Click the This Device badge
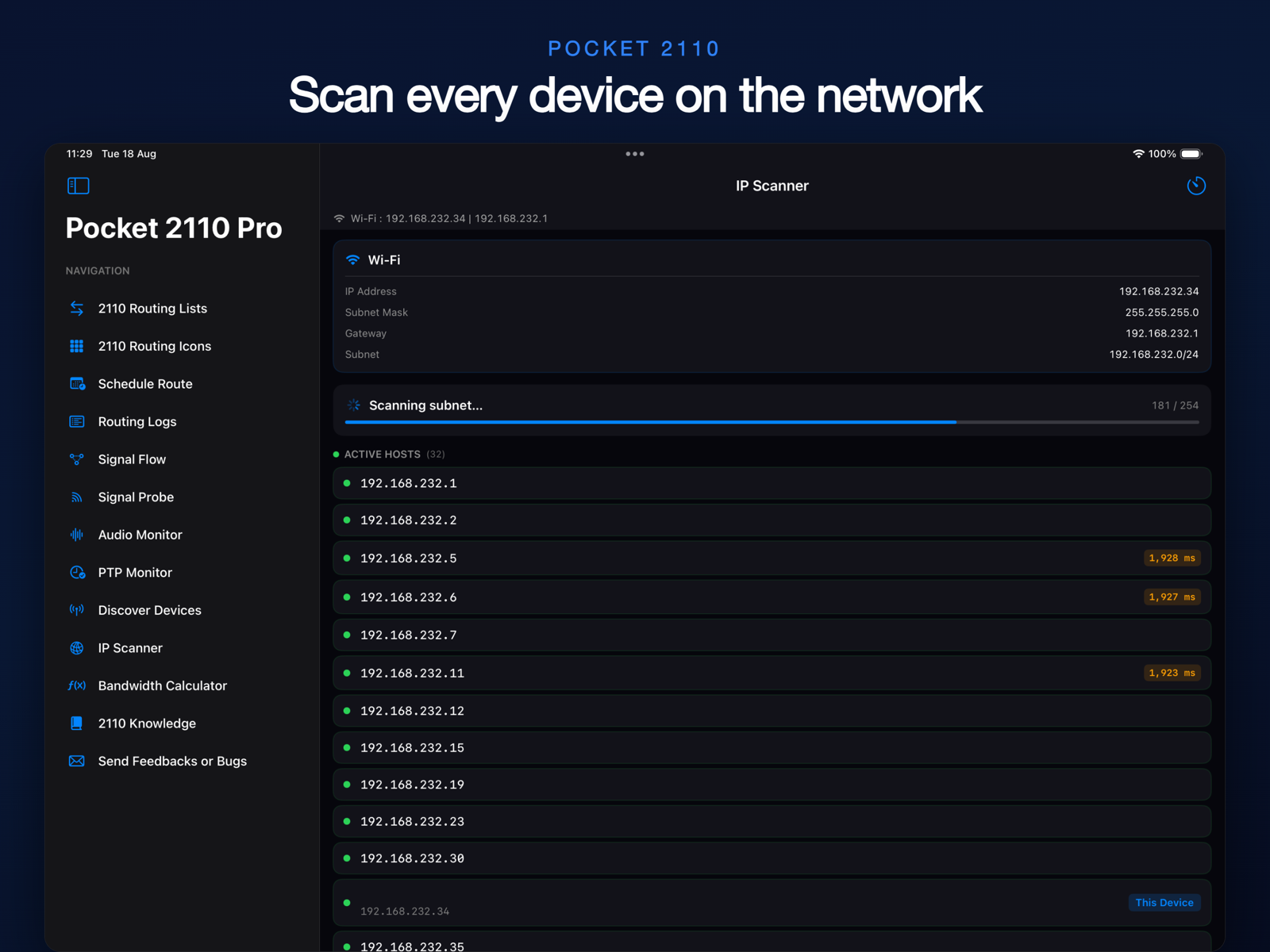 click(x=1164, y=903)
